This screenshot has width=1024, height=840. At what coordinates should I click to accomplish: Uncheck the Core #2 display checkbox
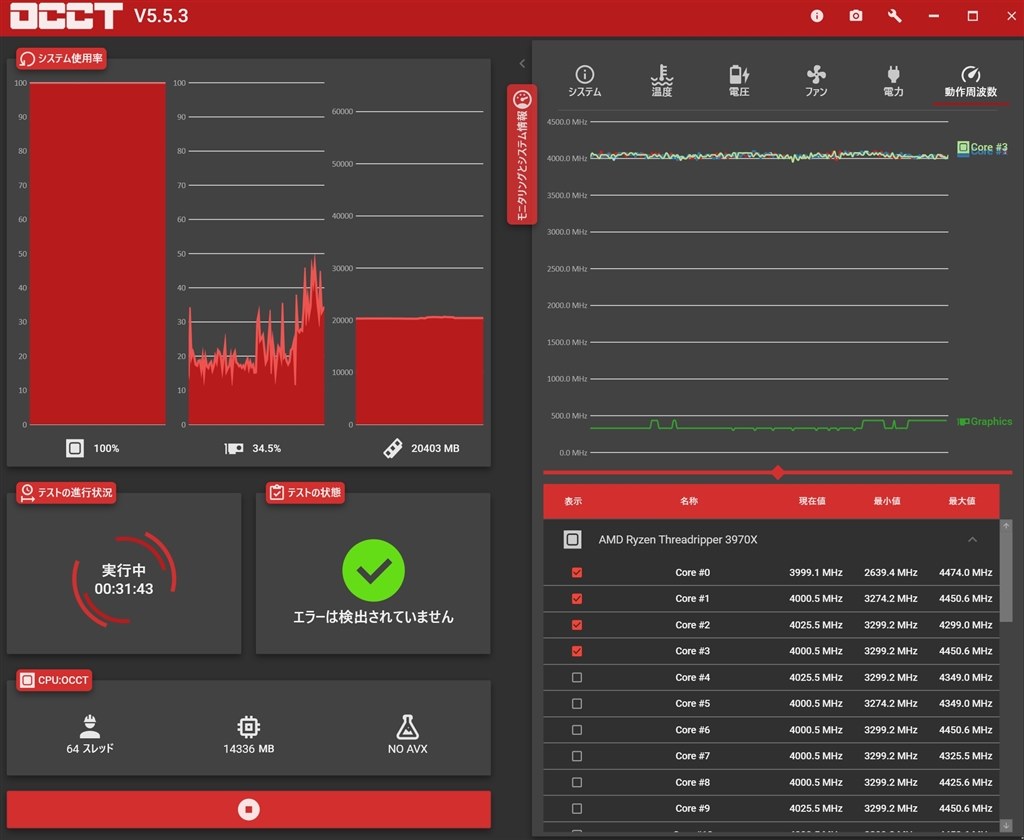[x=577, y=625]
